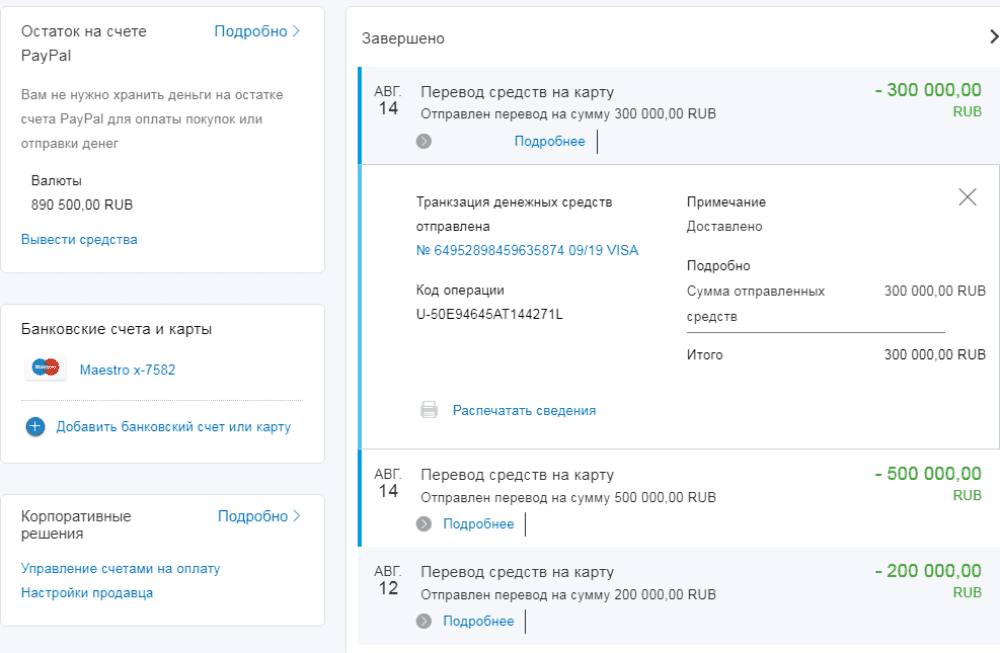Click the Валюты label

pyautogui.click(x=56, y=180)
